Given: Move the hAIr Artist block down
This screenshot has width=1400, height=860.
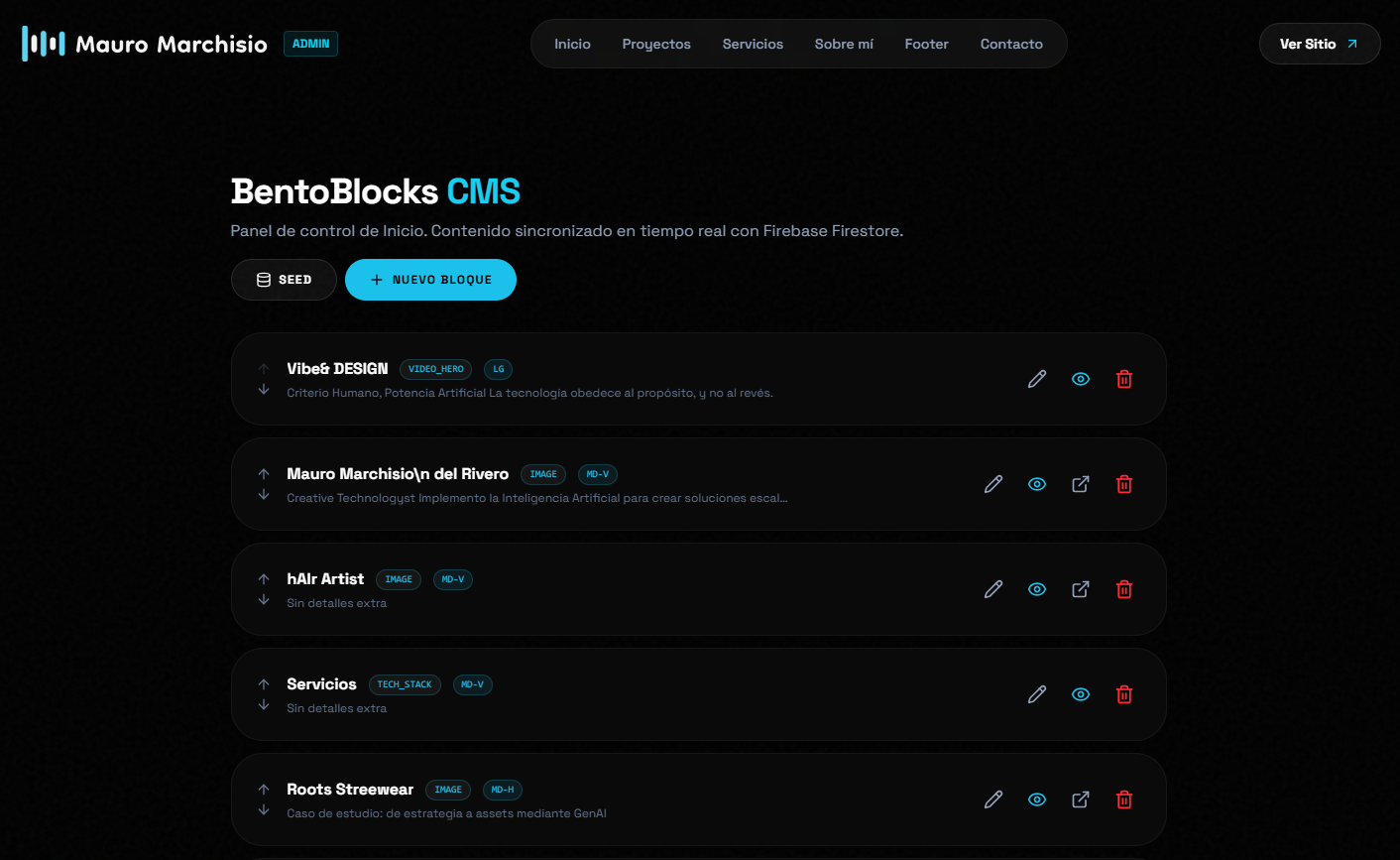Looking at the screenshot, I should [264, 600].
